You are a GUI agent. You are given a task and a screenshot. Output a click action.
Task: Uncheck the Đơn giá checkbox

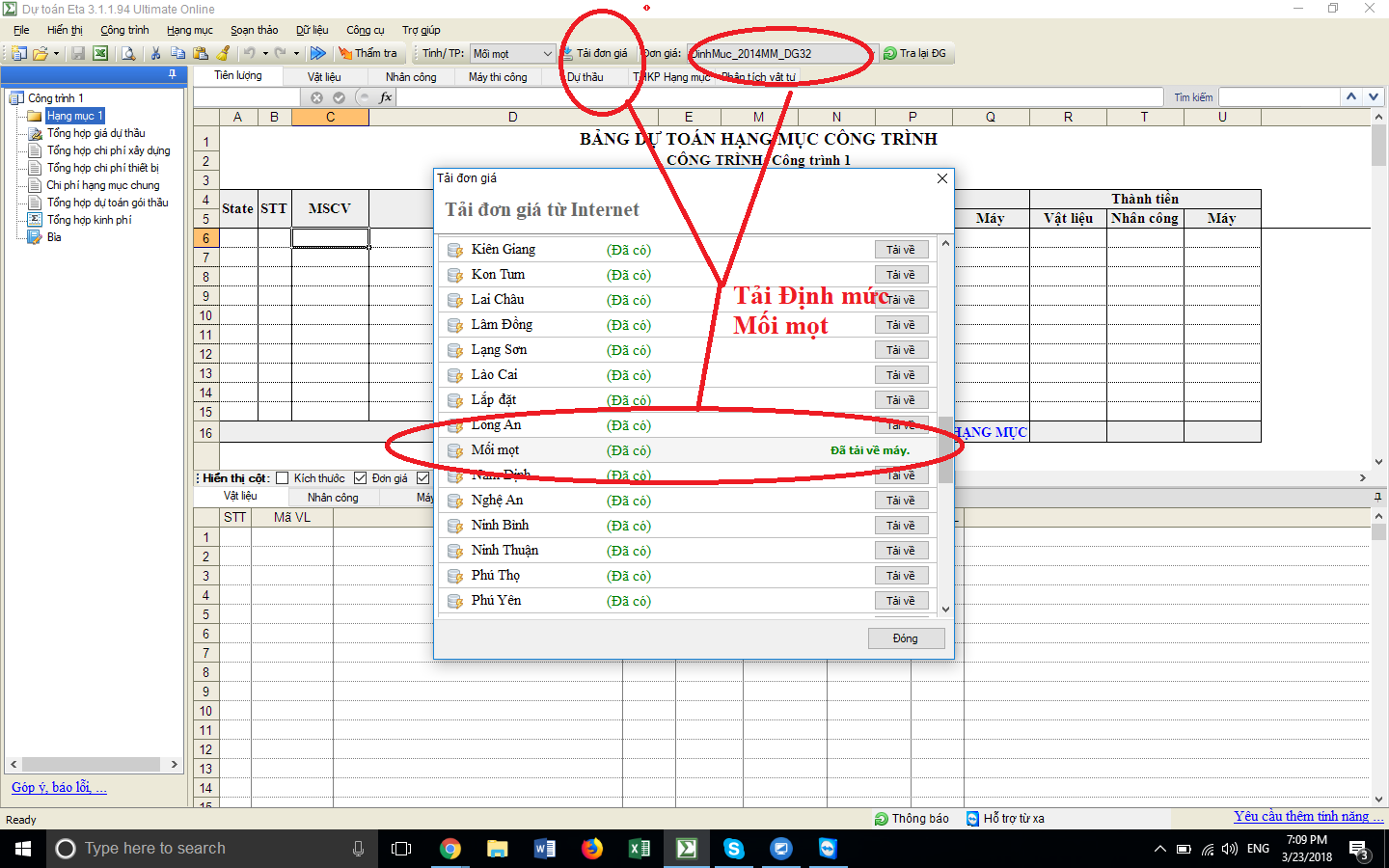tap(361, 478)
